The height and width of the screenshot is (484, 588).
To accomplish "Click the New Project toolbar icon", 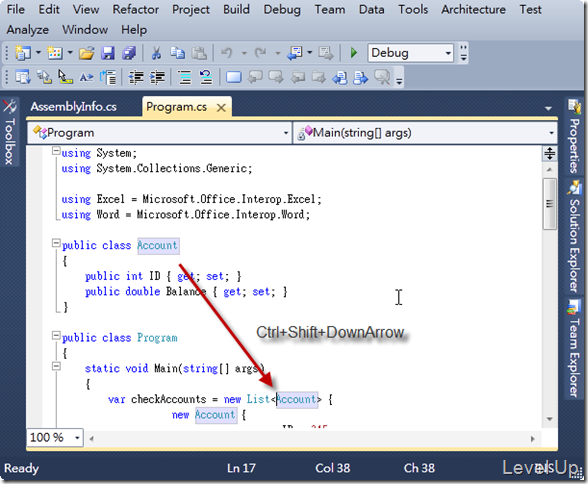I will [22, 53].
